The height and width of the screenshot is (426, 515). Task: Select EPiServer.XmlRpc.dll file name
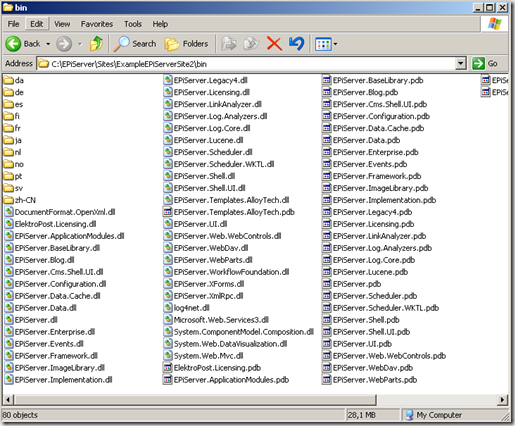[x=209, y=296]
